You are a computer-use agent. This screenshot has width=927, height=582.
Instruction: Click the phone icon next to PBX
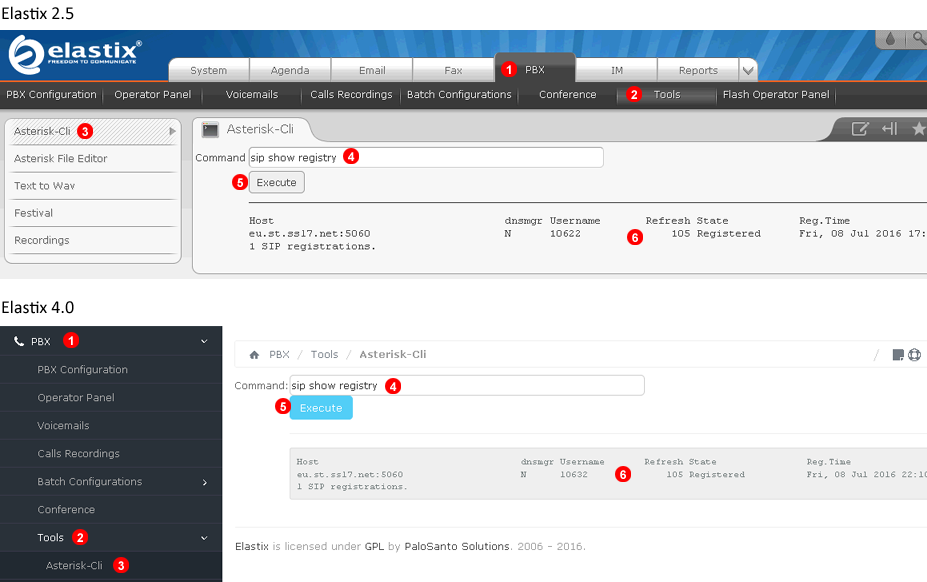pos(19,341)
